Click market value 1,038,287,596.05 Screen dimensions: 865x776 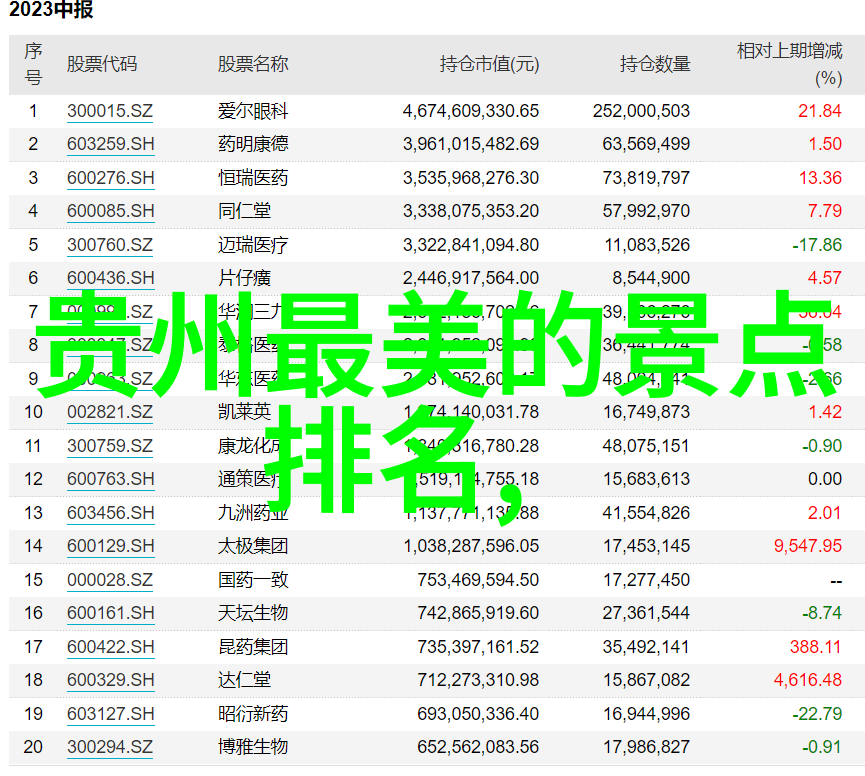pyautogui.click(x=471, y=546)
